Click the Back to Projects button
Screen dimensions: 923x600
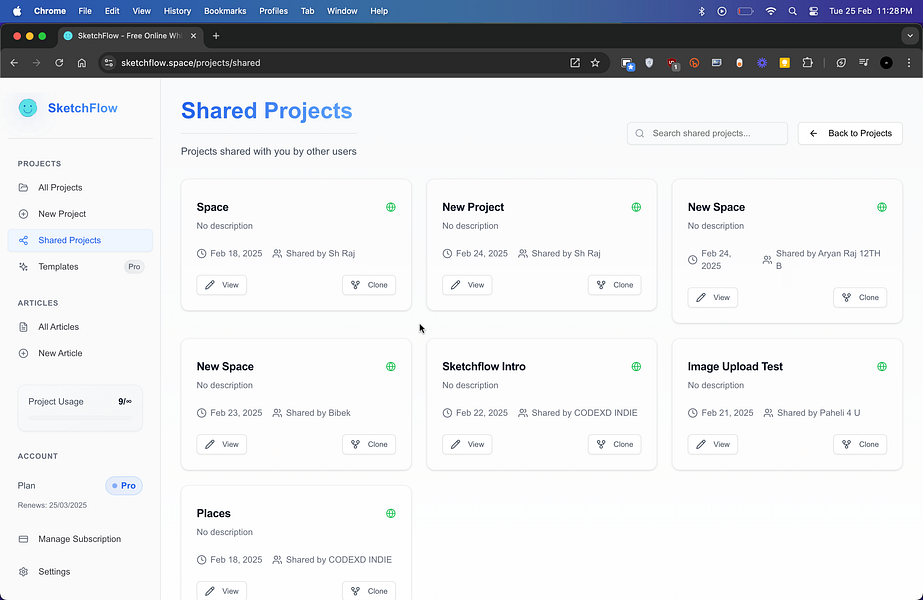tap(850, 133)
